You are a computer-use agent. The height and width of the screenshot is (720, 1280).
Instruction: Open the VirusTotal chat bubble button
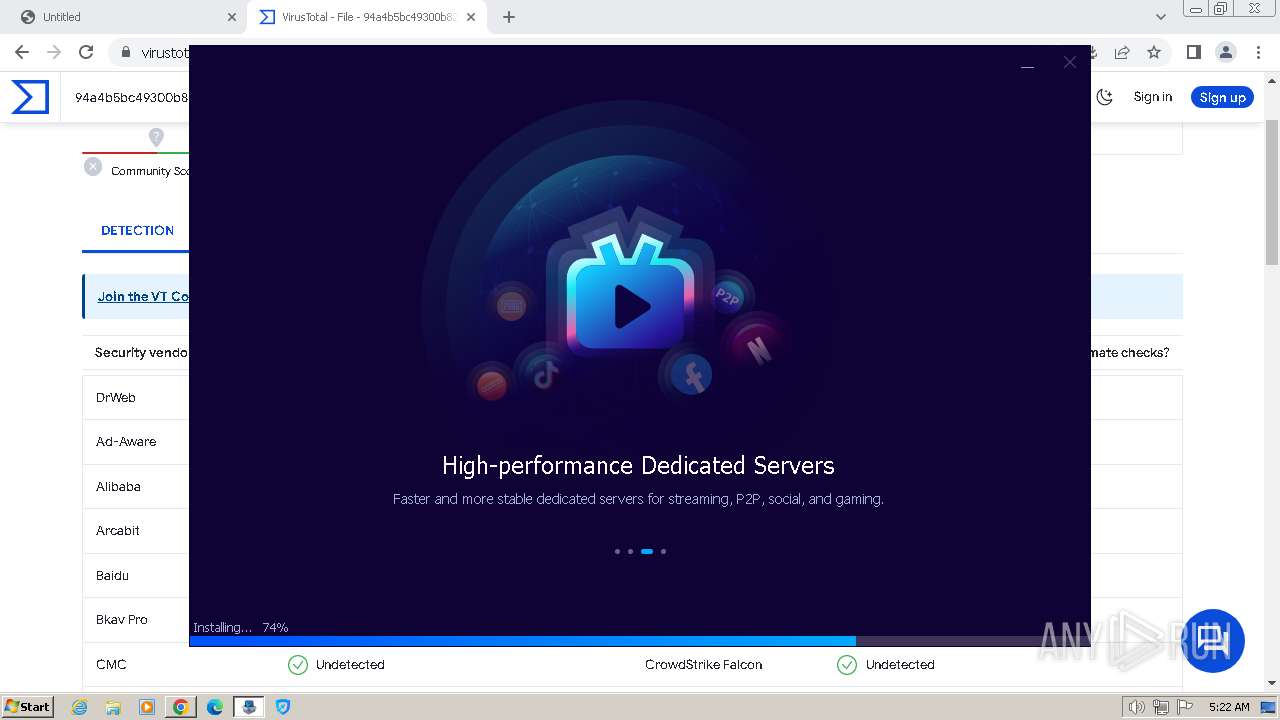pyautogui.click(x=1213, y=641)
